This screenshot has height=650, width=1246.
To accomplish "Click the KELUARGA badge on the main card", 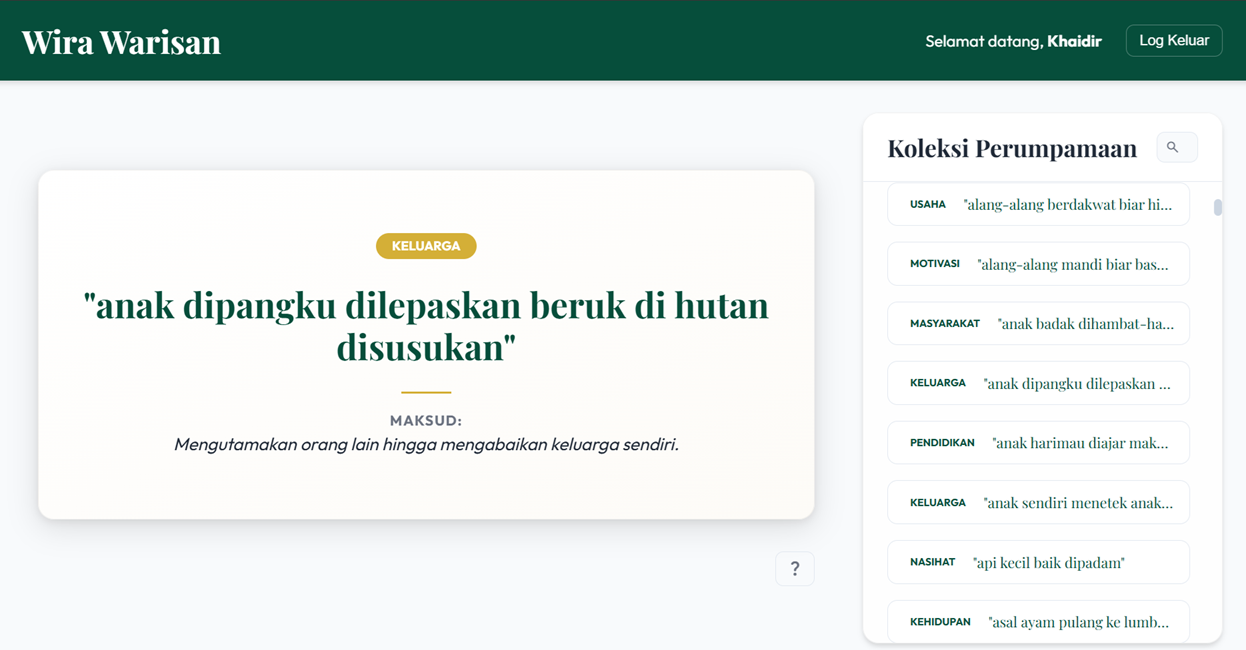I will pyautogui.click(x=426, y=246).
